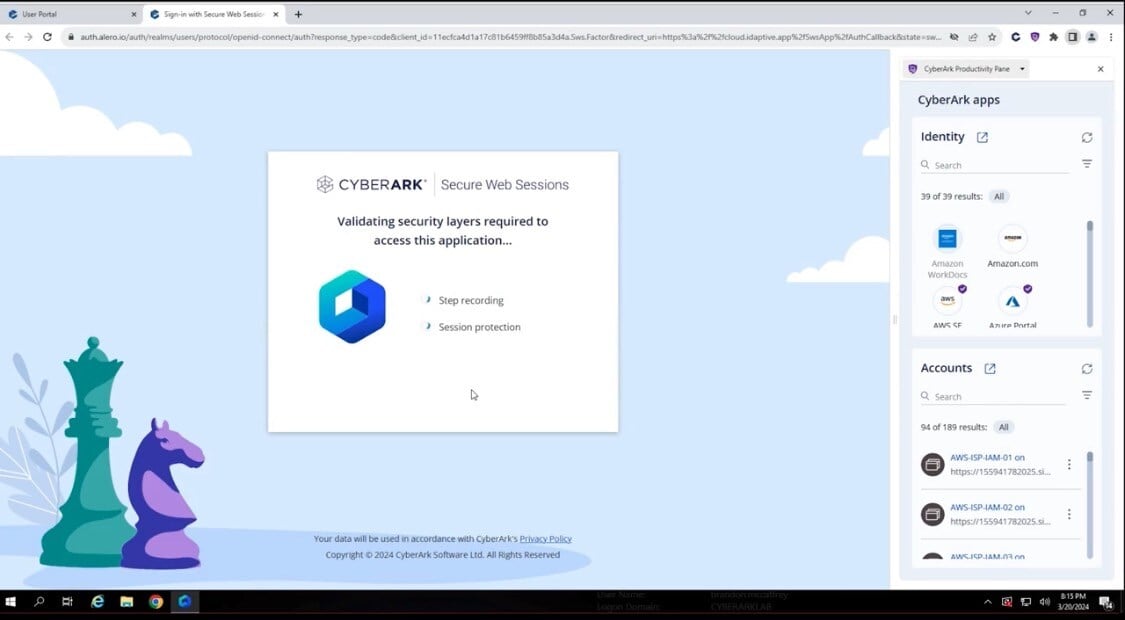Select the All filter chip under Accounts
This screenshot has height=620, width=1125.
1003,427
